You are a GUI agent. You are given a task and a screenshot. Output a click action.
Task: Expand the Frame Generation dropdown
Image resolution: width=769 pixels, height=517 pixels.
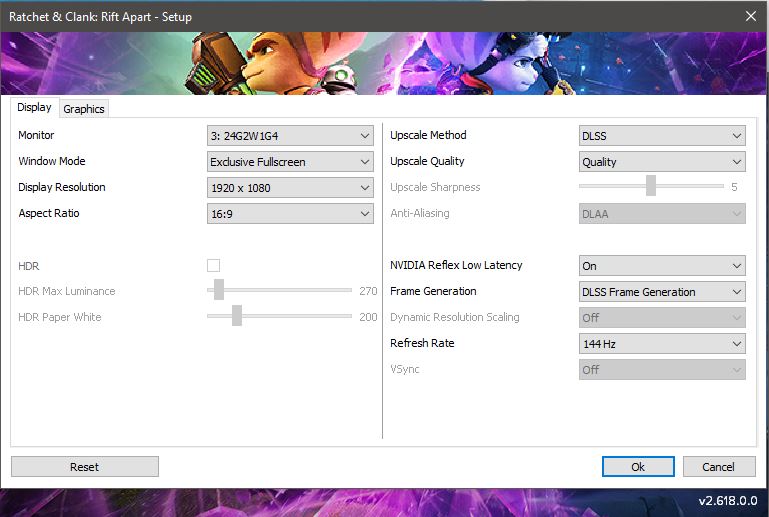point(662,291)
